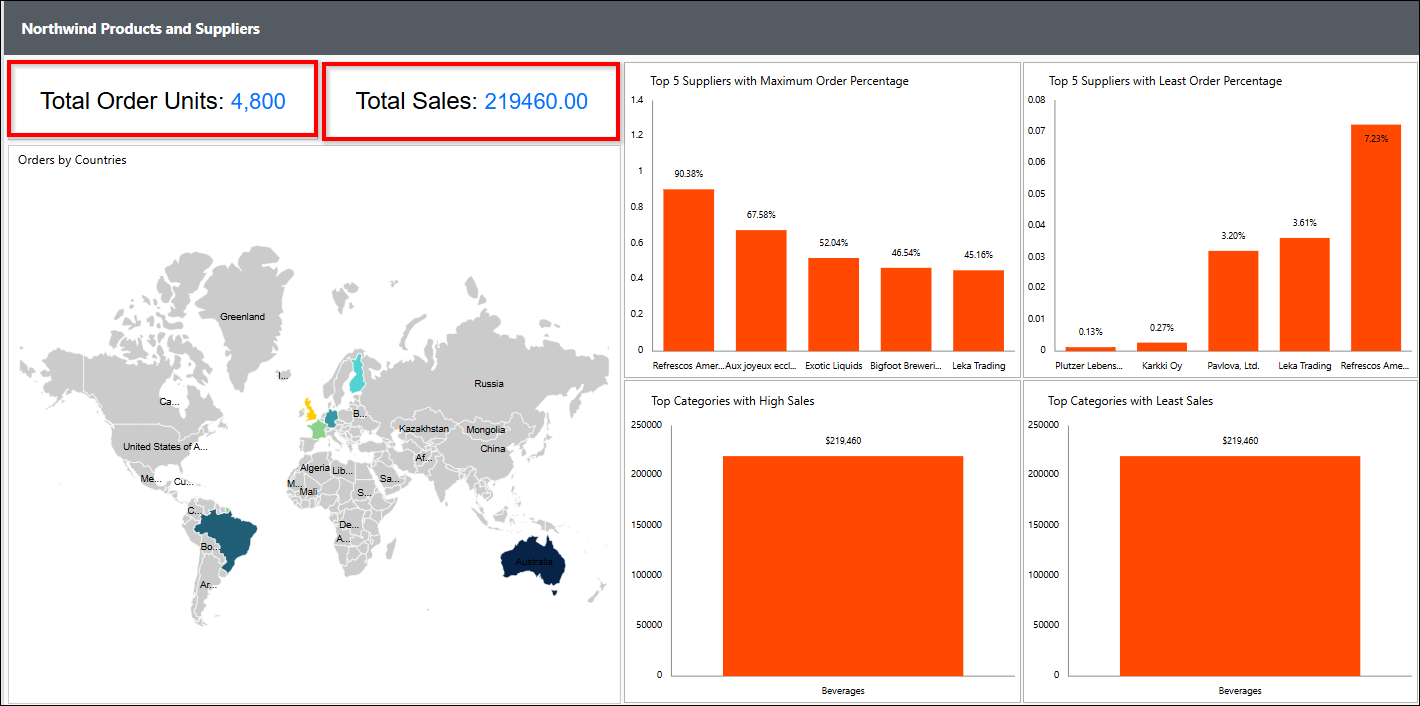Click Australia on the orders map
The image size is (1420, 706).
(533, 565)
